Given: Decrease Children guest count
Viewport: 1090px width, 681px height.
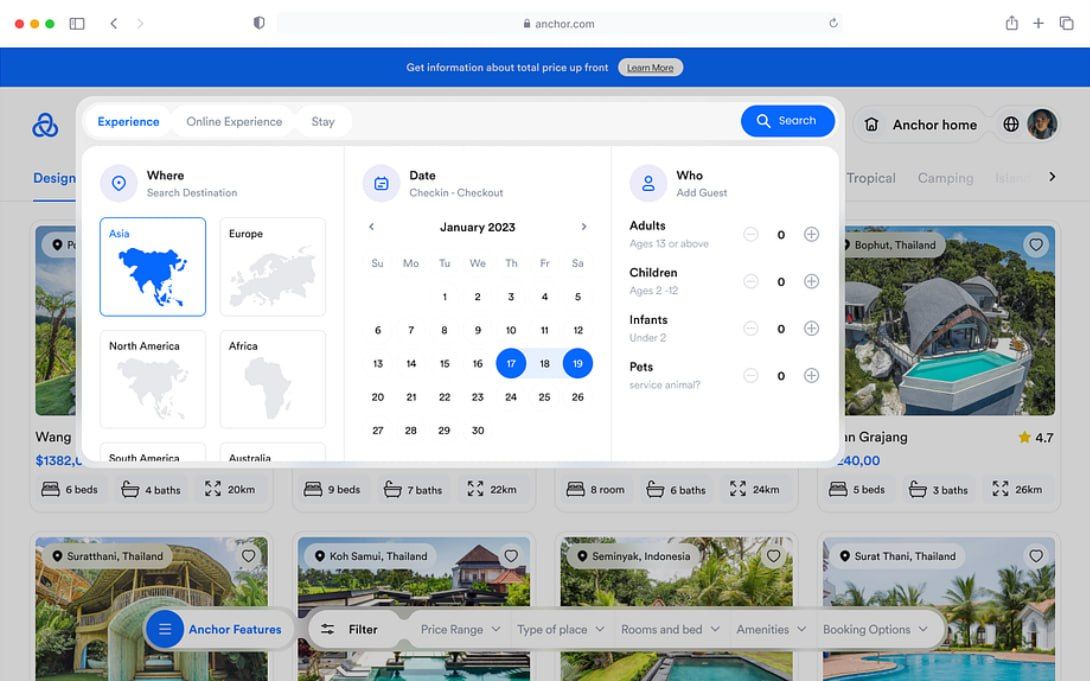Looking at the screenshot, I should click(x=751, y=282).
